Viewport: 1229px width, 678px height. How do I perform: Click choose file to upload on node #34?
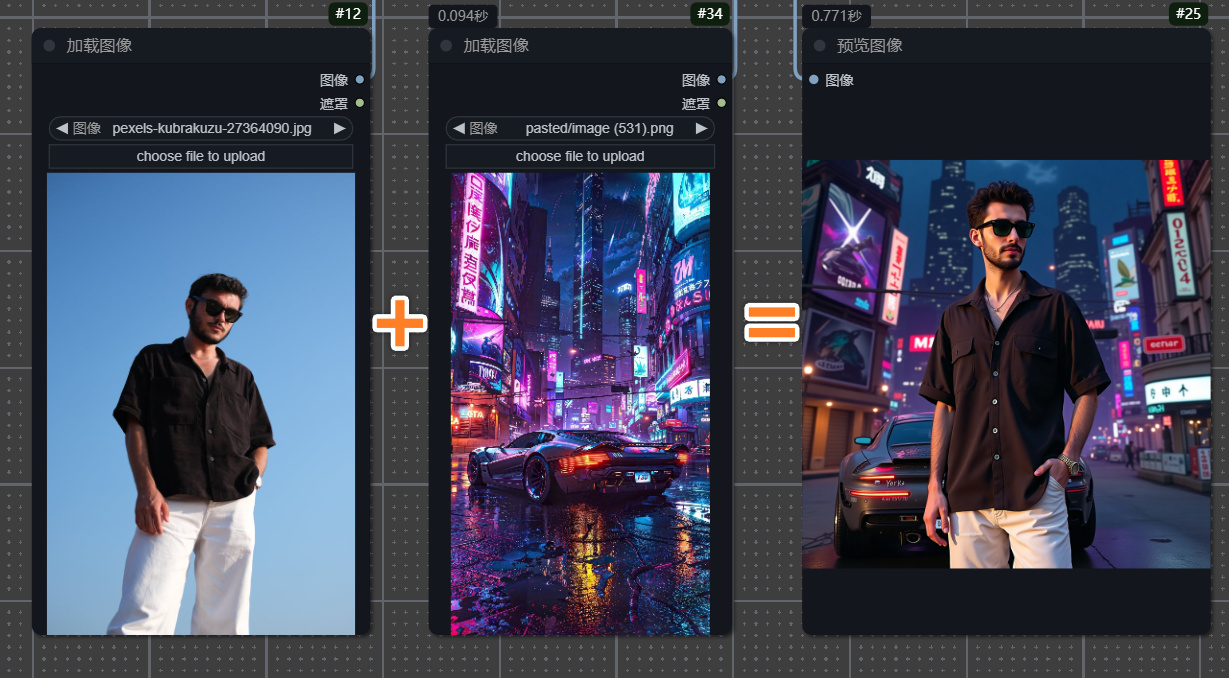(x=580, y=156)
